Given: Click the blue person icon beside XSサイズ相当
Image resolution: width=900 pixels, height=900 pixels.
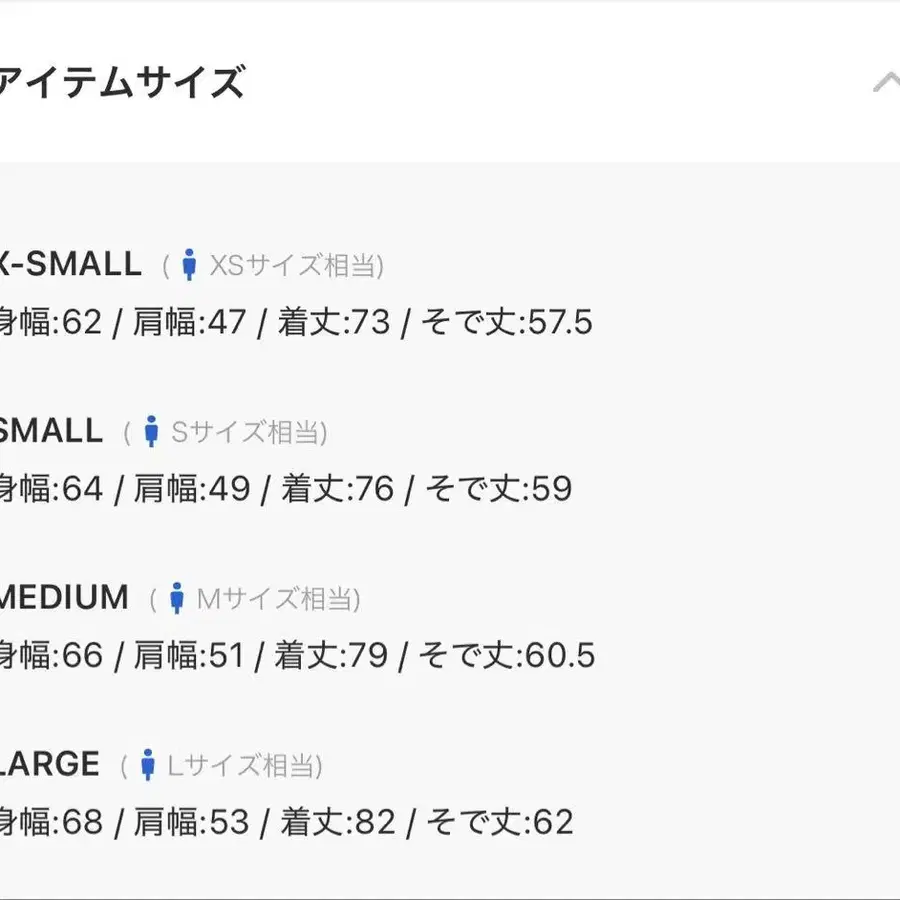Looking at the screenshot, I should coord(189,266).
